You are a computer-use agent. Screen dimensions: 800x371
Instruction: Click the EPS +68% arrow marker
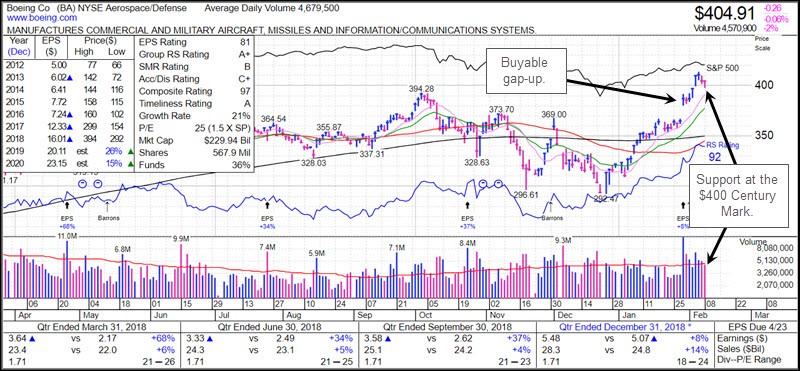click(66, 205)
